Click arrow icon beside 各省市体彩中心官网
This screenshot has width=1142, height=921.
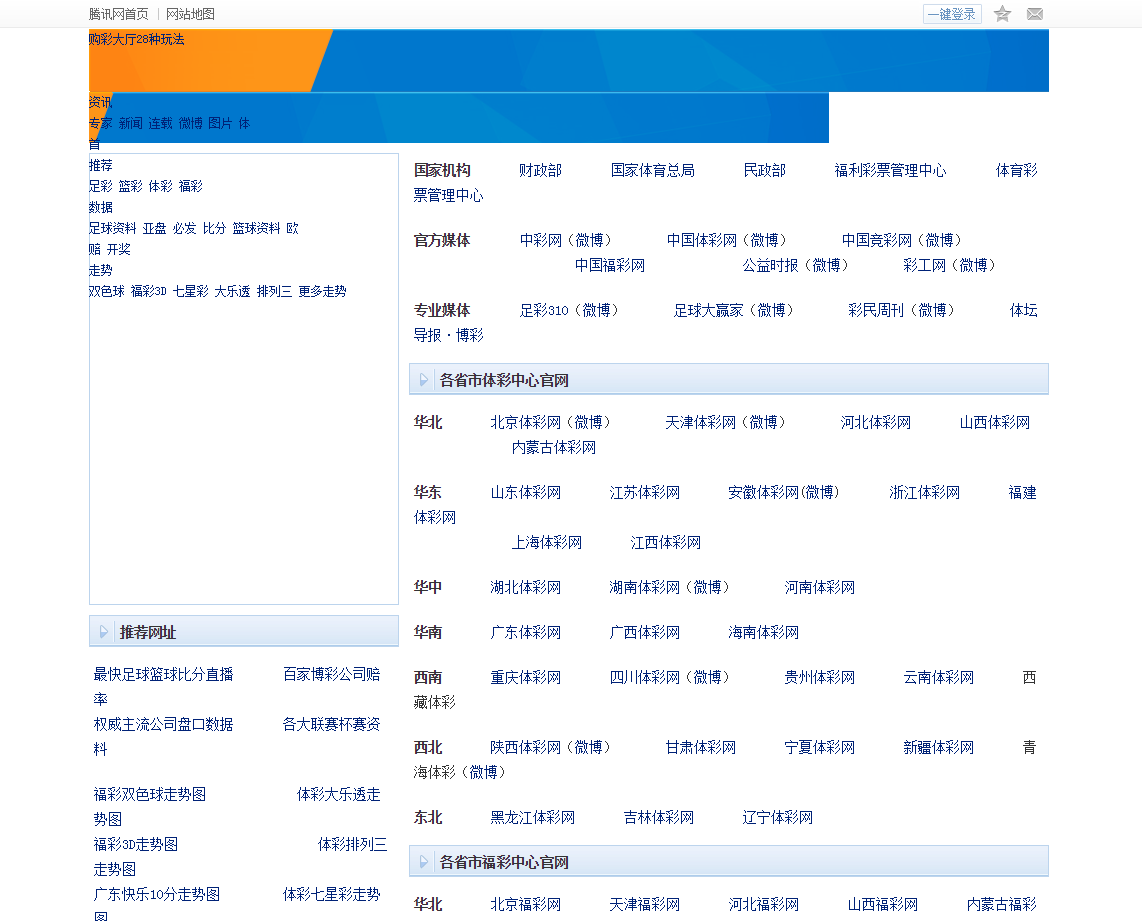pos(424,380)
